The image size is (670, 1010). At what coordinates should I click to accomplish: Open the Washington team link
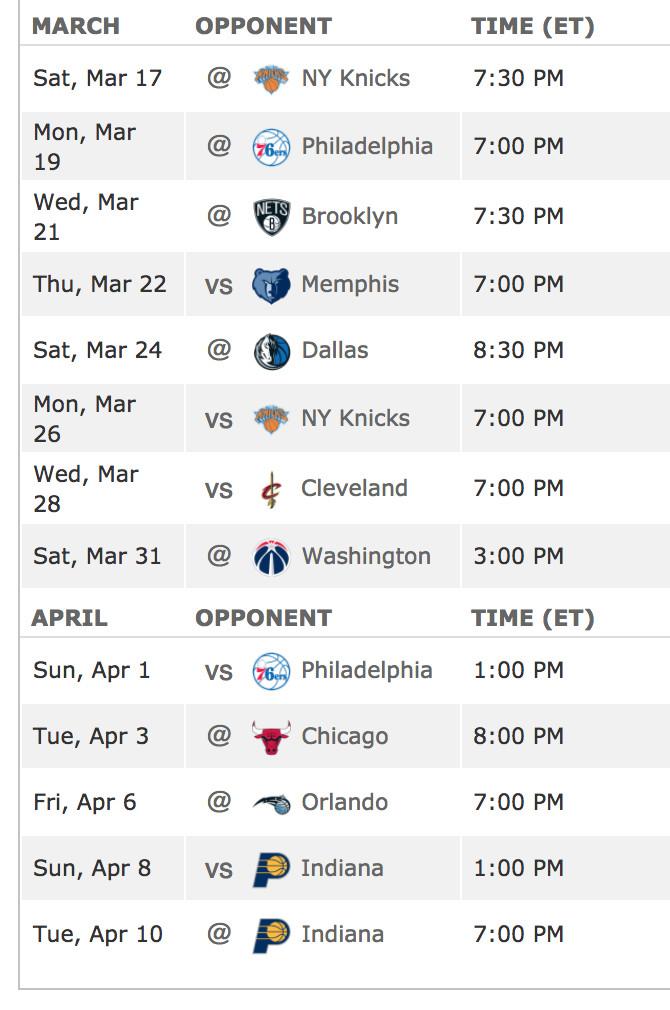pos(366,556)
